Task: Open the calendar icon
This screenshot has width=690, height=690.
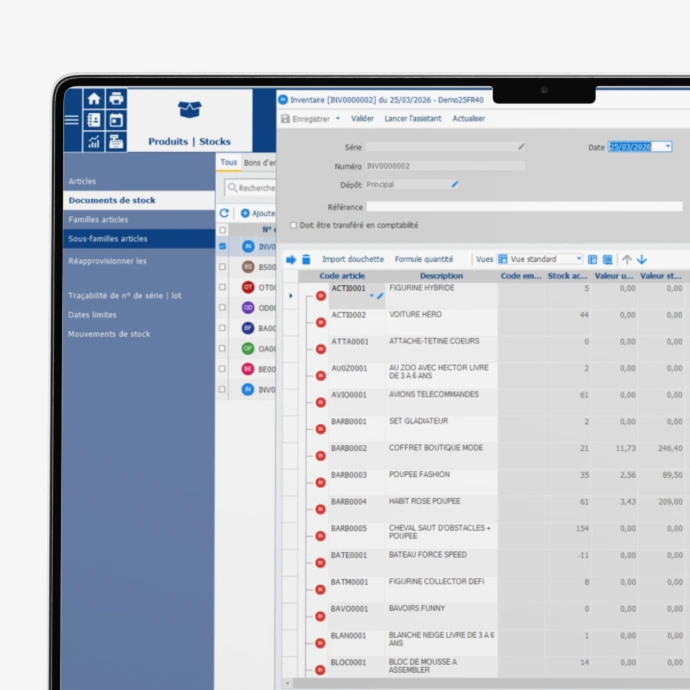Action: click(116, 120)
